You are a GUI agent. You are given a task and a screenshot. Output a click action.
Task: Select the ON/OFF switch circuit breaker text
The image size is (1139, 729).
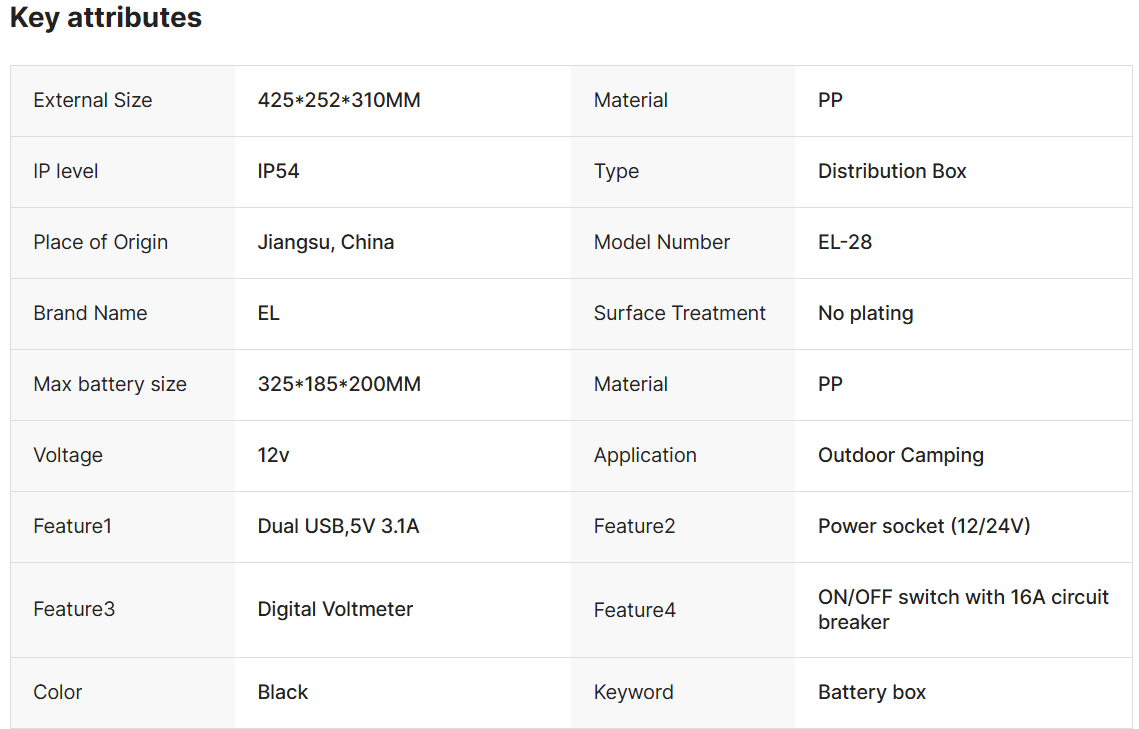(962, 609)
